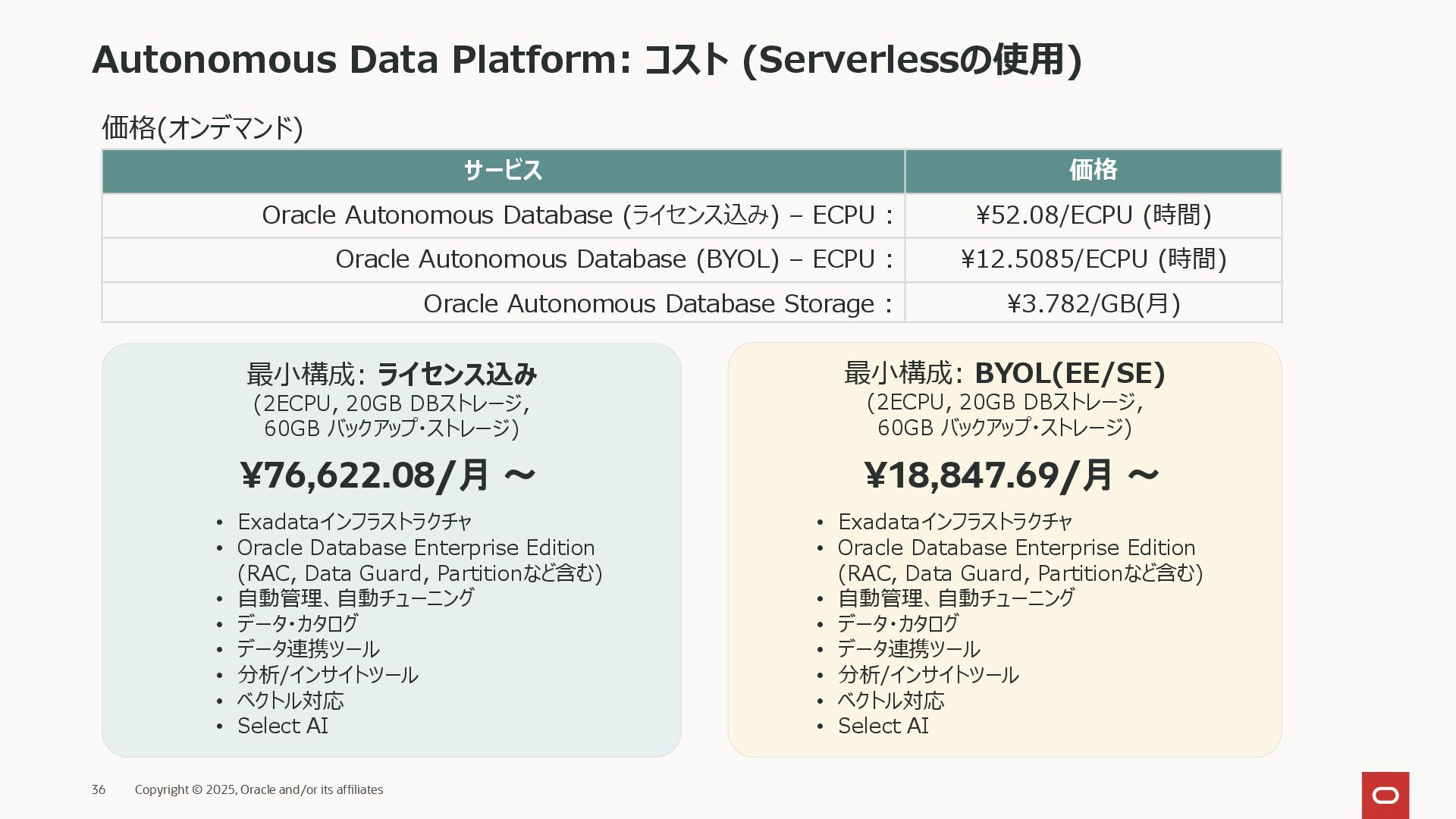Click "ベクトル対応" in the BYOL card
This screenshot has height=819, width=1456.
[891, 701]
